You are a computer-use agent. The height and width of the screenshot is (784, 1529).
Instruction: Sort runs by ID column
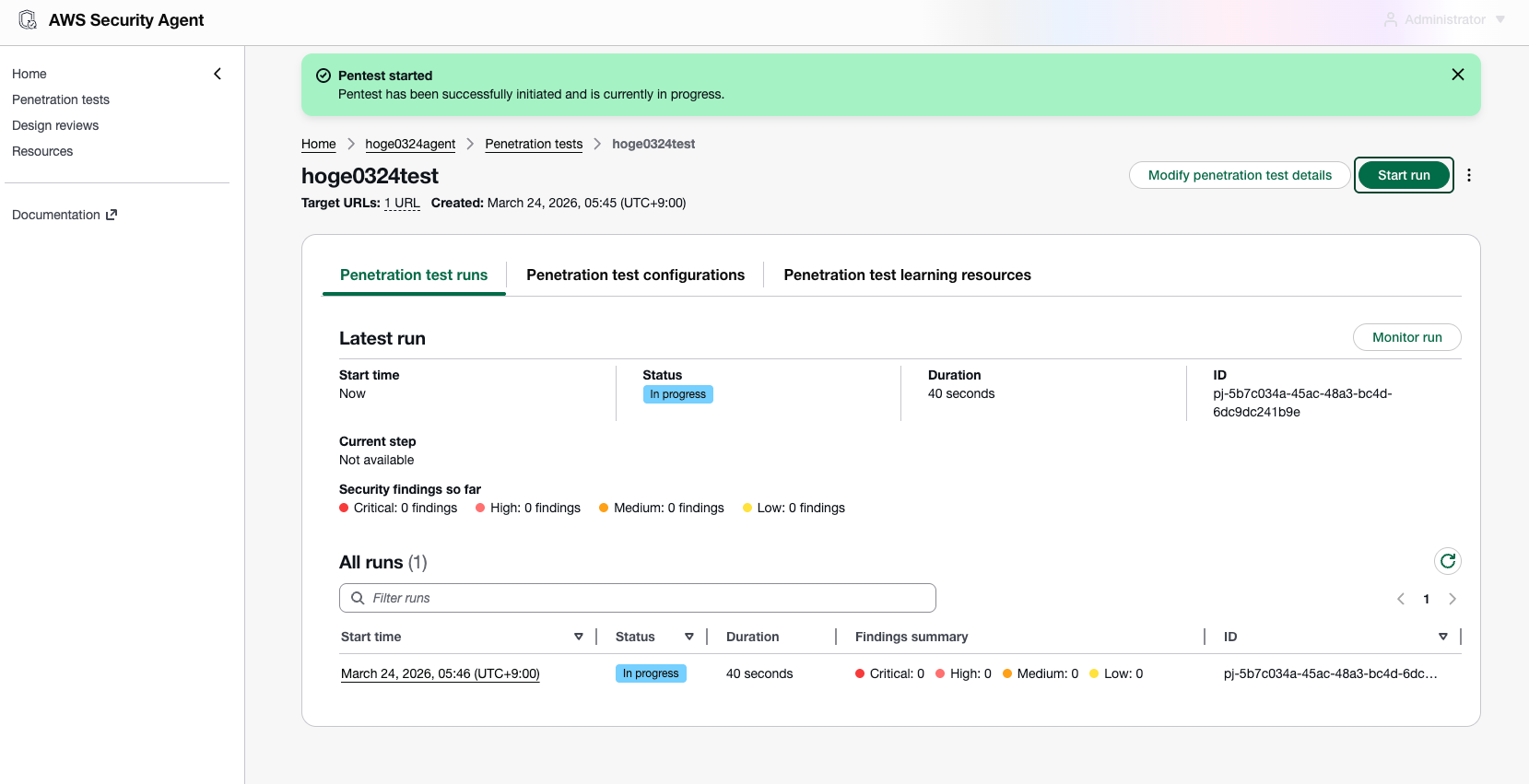tap(1442, 637)
